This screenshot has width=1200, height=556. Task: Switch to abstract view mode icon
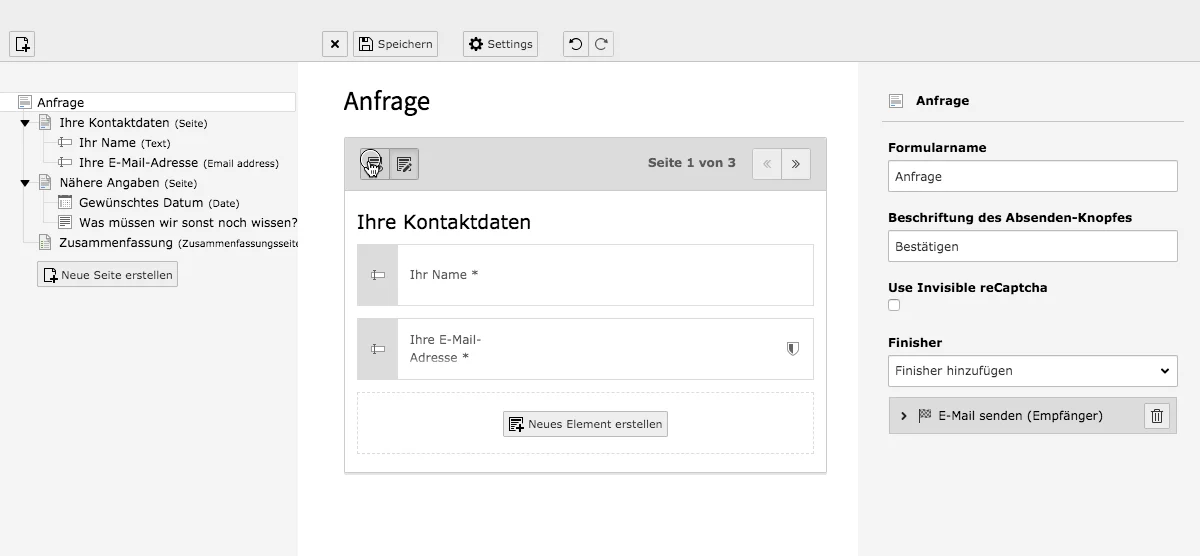[375, 164]
